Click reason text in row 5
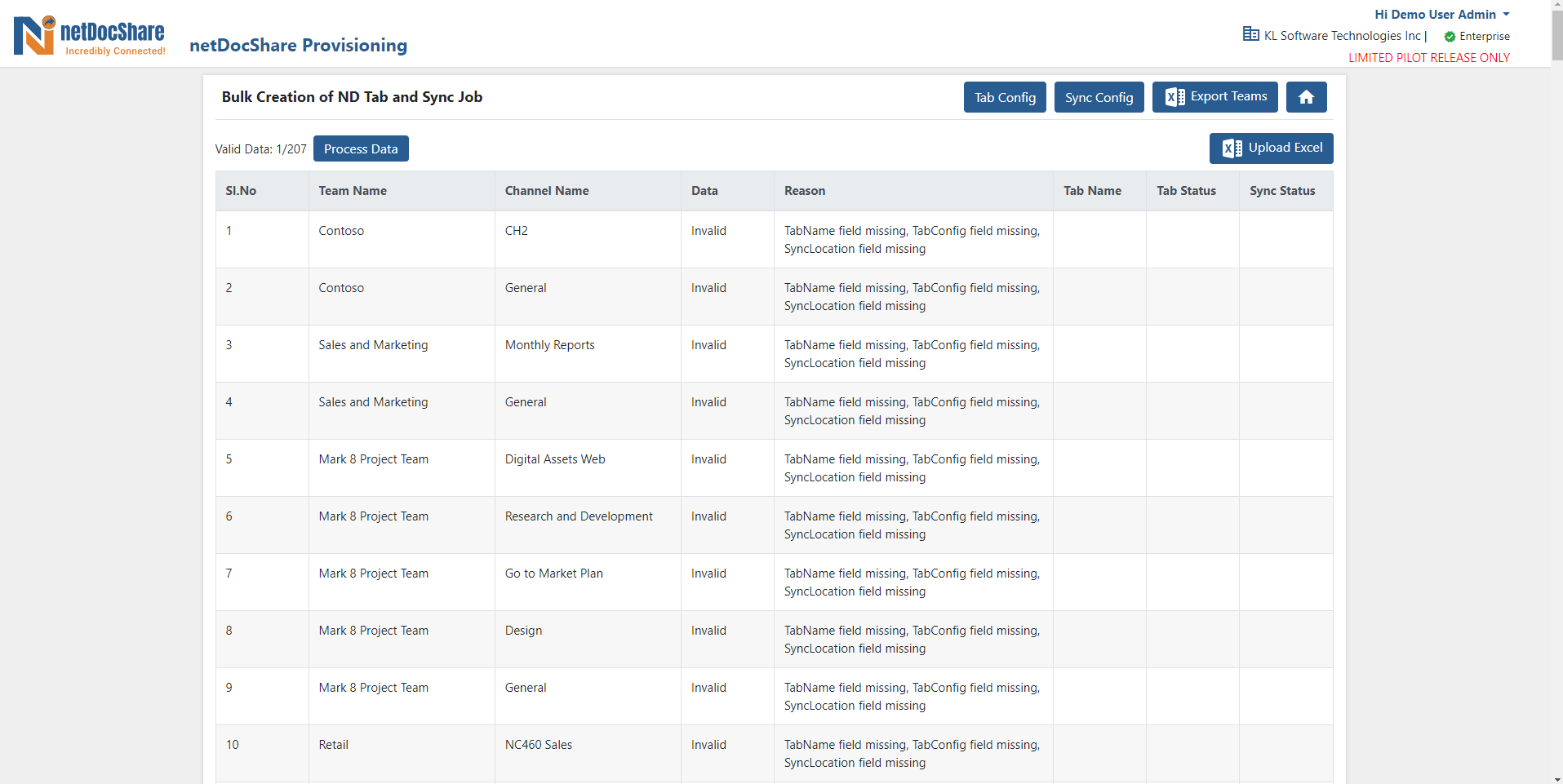Viewport: 1563px width, 784px height. [x=912, y=468]
